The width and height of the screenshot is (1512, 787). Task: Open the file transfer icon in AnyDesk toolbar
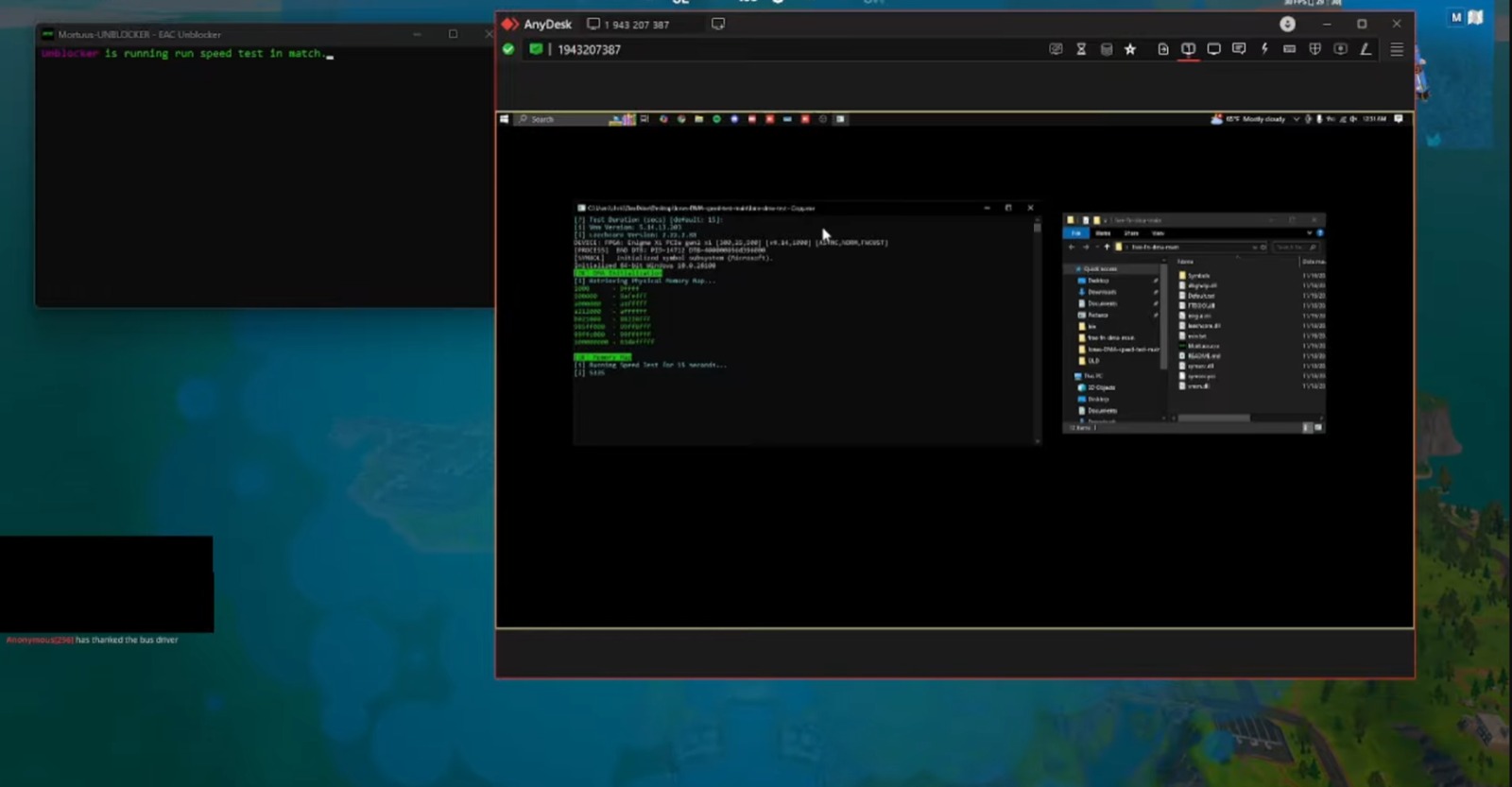coord(1163,49)
